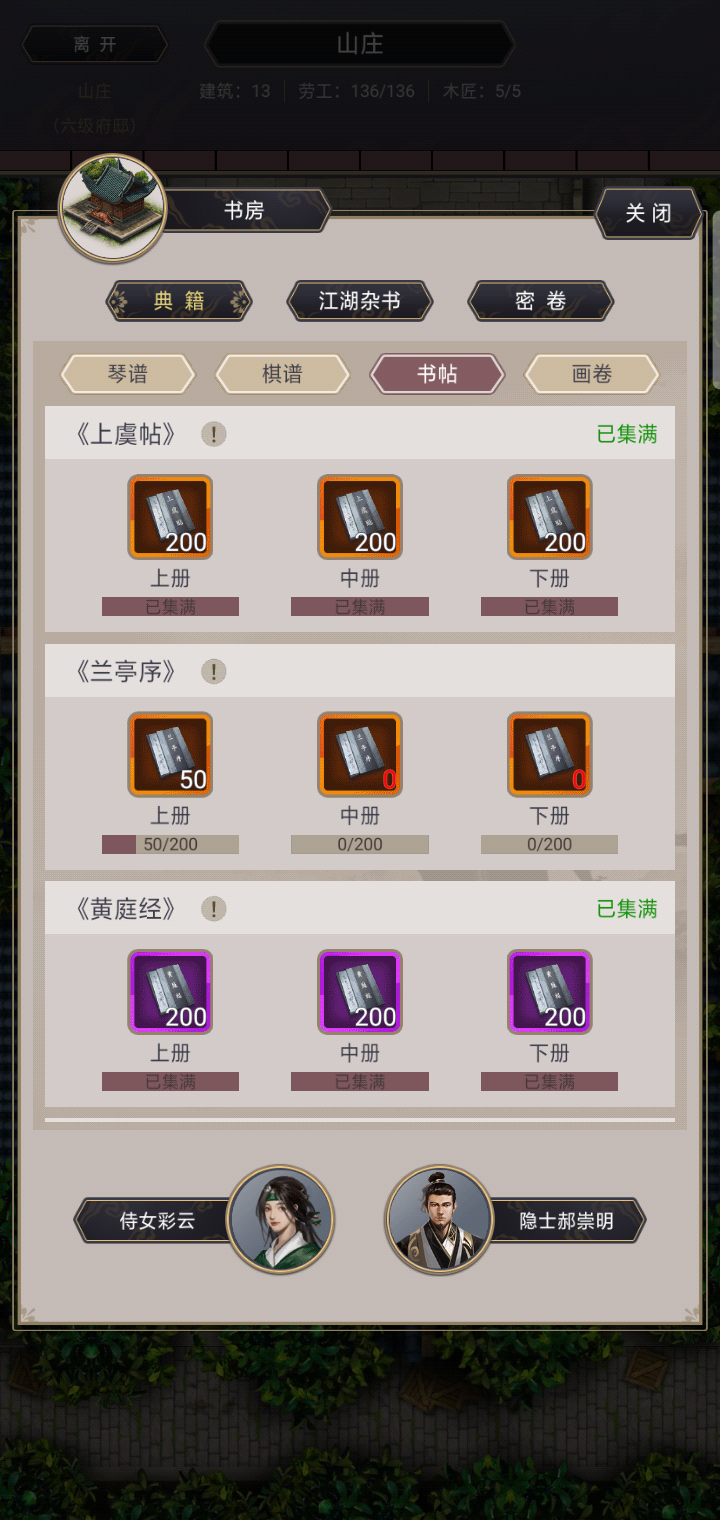Select the 兰亭序 中册 book icon

coord(360,754)
